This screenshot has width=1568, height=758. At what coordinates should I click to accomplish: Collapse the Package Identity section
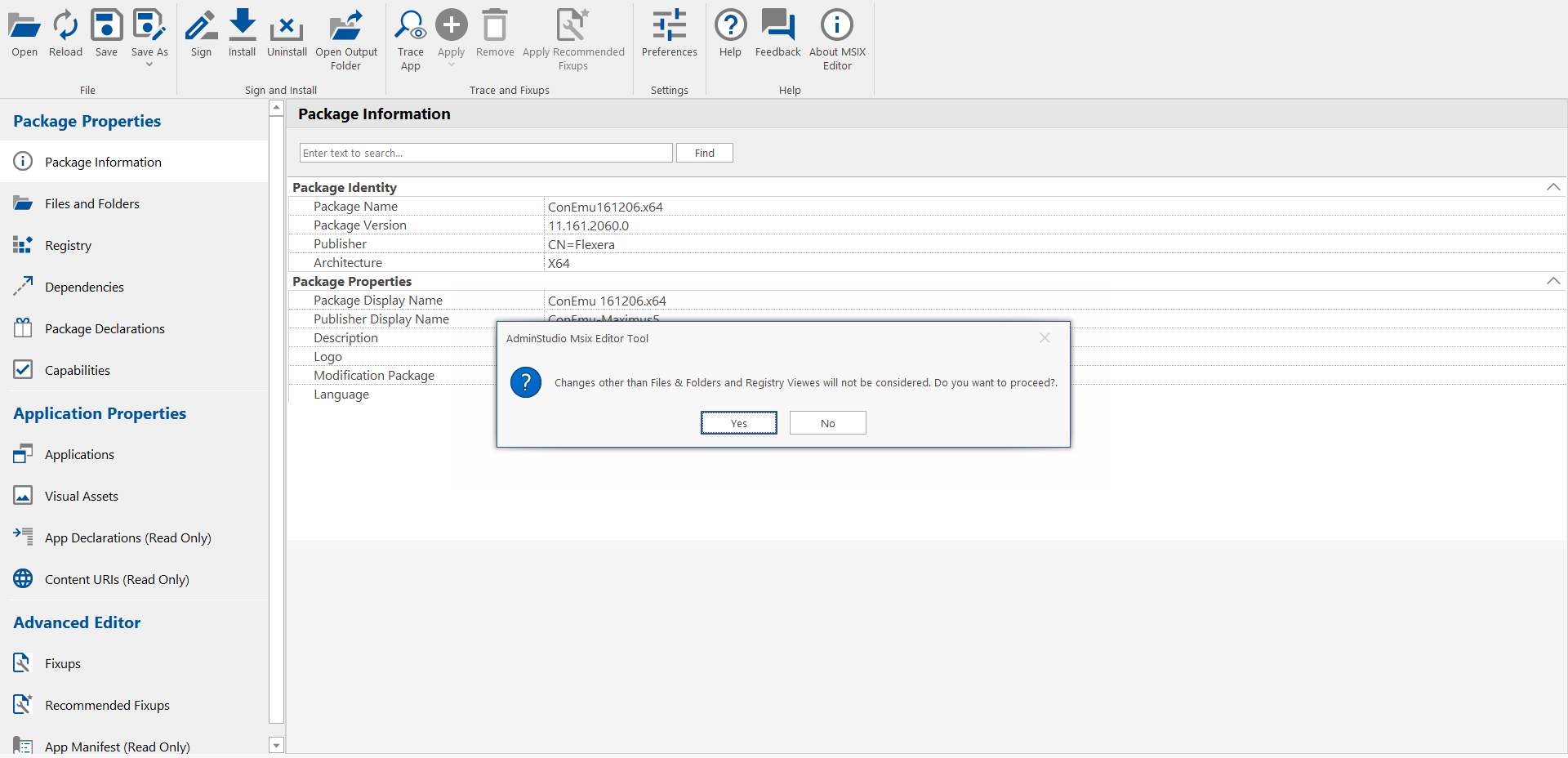coord(1552,187)
